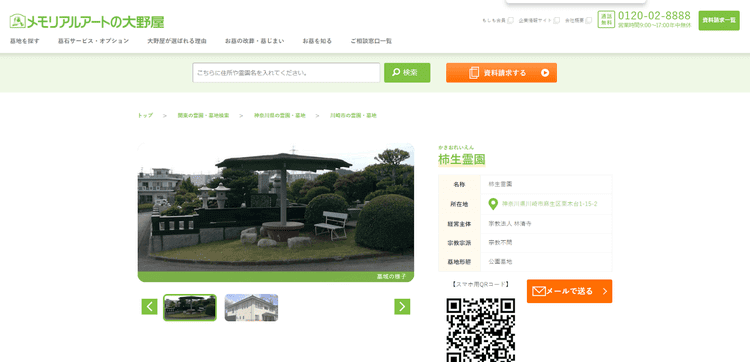Open 会社概要 link
Image resolution: width=750 pixels, height=362 pixels.
pos(578,21)
